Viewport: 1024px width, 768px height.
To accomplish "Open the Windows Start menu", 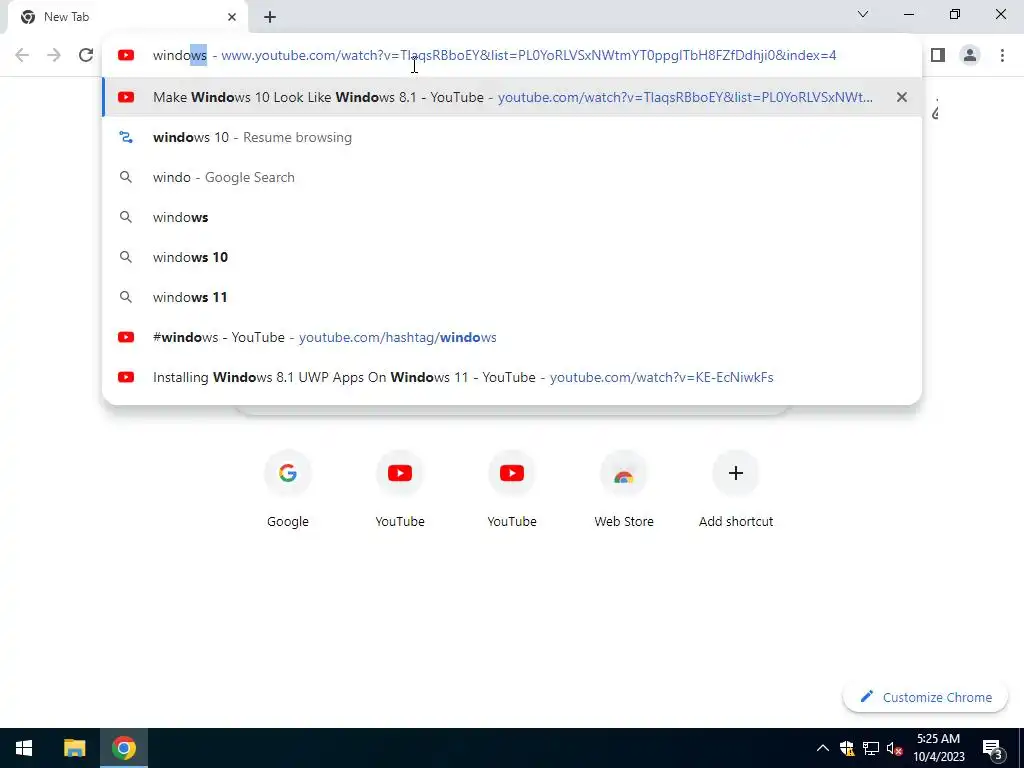I will click(x=24, y=748).
